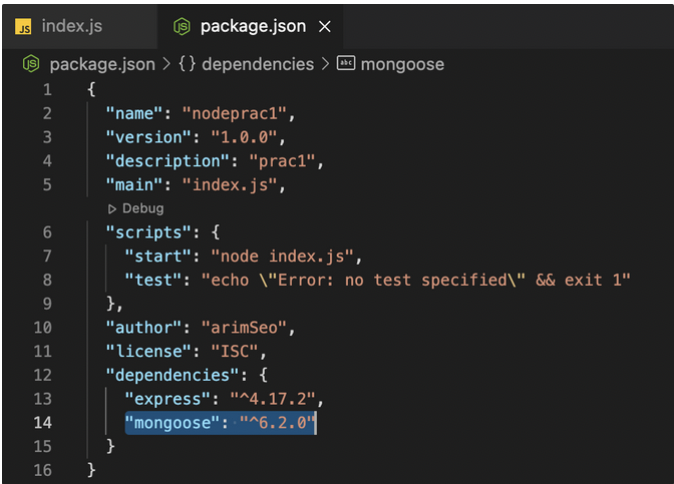
Task: Click the closing brace on line 16
Action: click(x=91, y=470)
